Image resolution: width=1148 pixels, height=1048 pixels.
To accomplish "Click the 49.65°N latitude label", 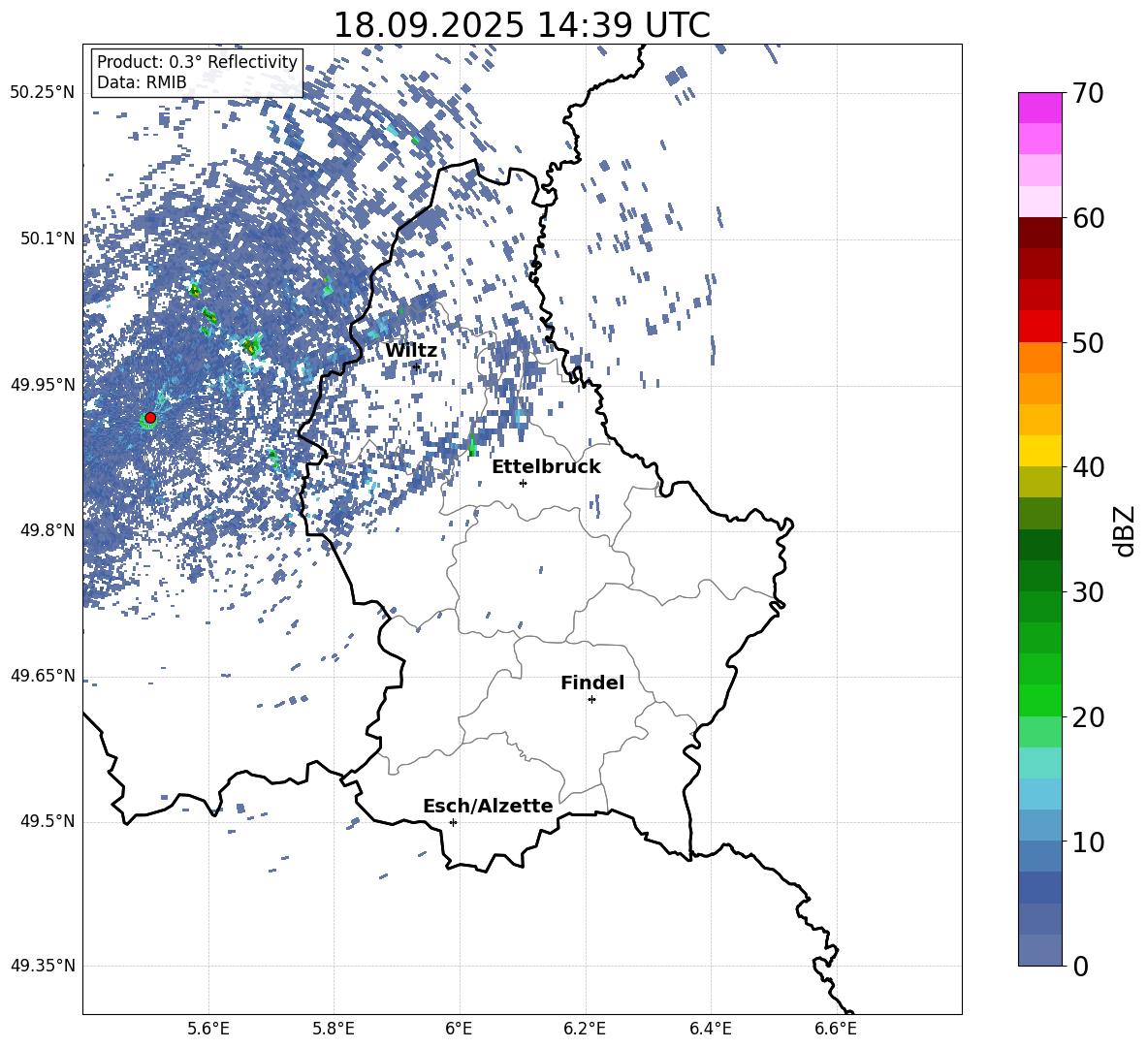I will coord(43,676).
